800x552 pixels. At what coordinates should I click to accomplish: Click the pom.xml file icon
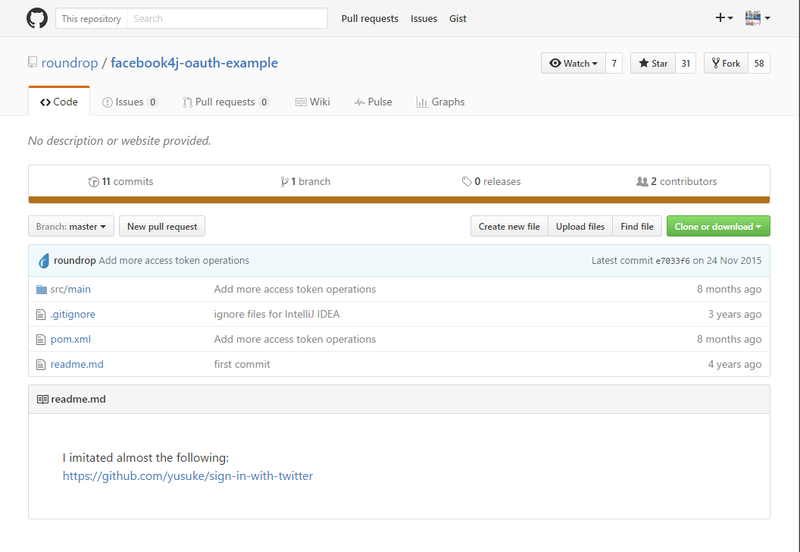click(x=41, y=339)
